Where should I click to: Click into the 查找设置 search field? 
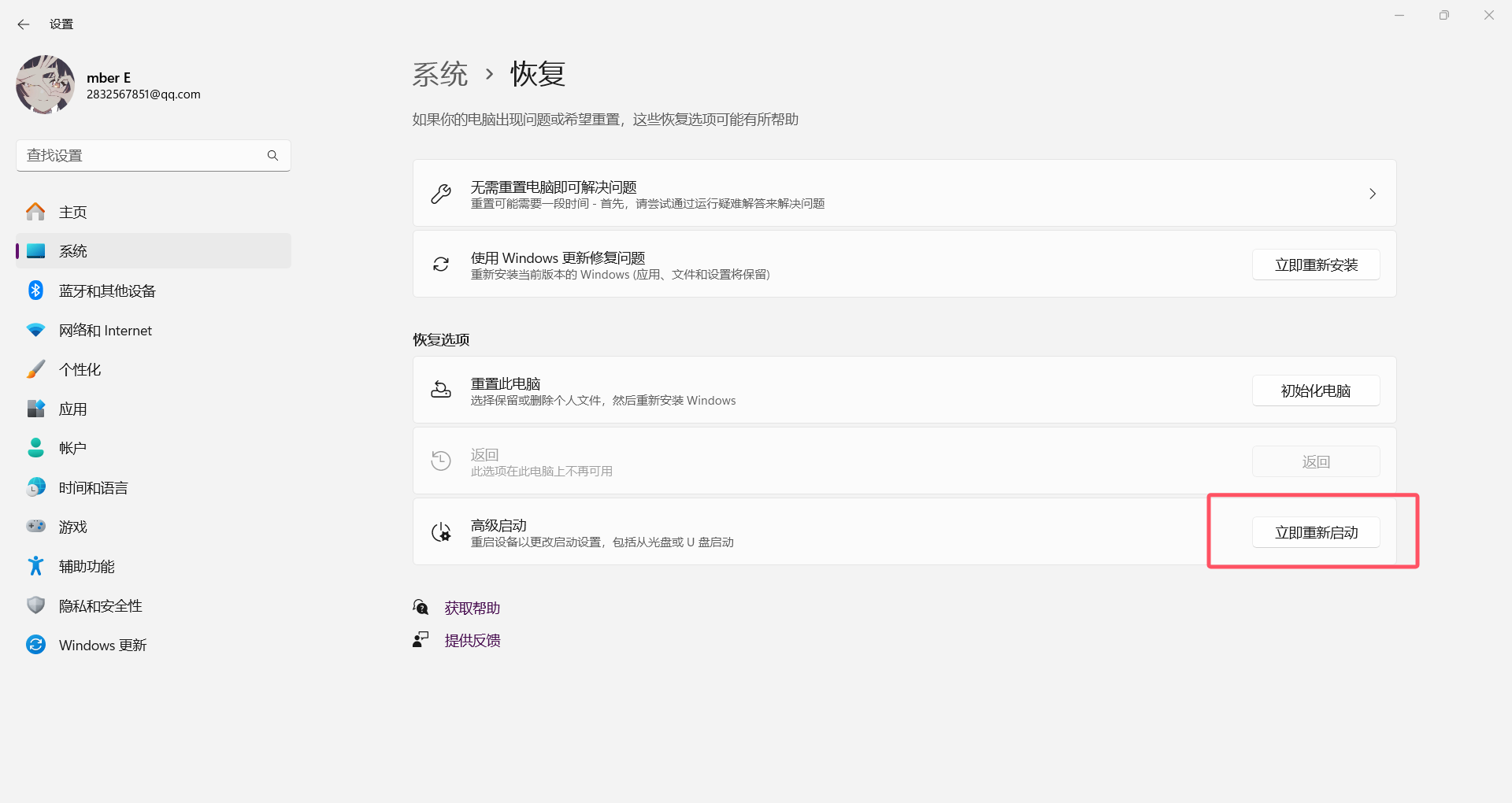(x=142, y=156)
